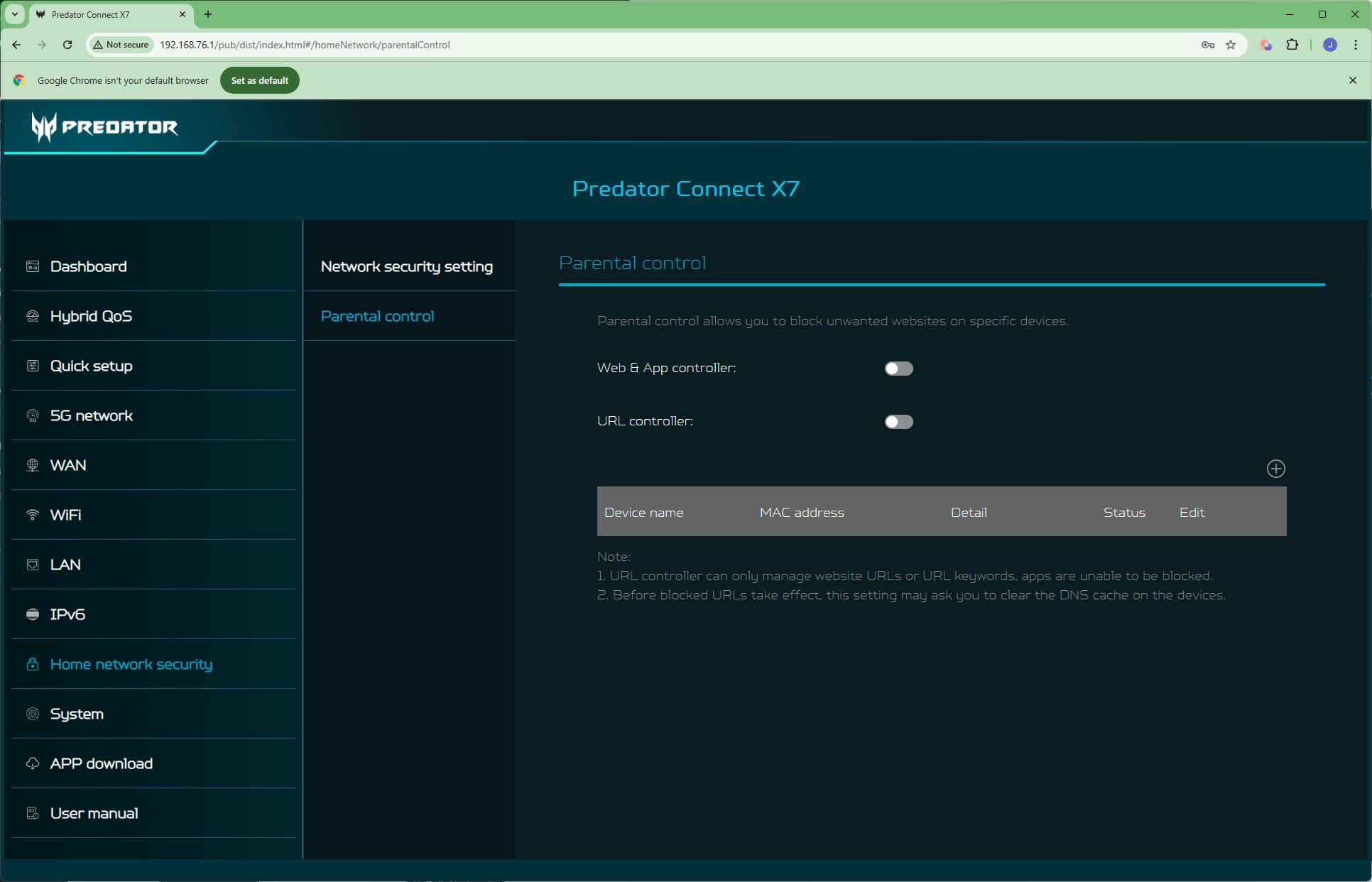
Task: Click the APP download cloud icon
Action: (33, 763)
